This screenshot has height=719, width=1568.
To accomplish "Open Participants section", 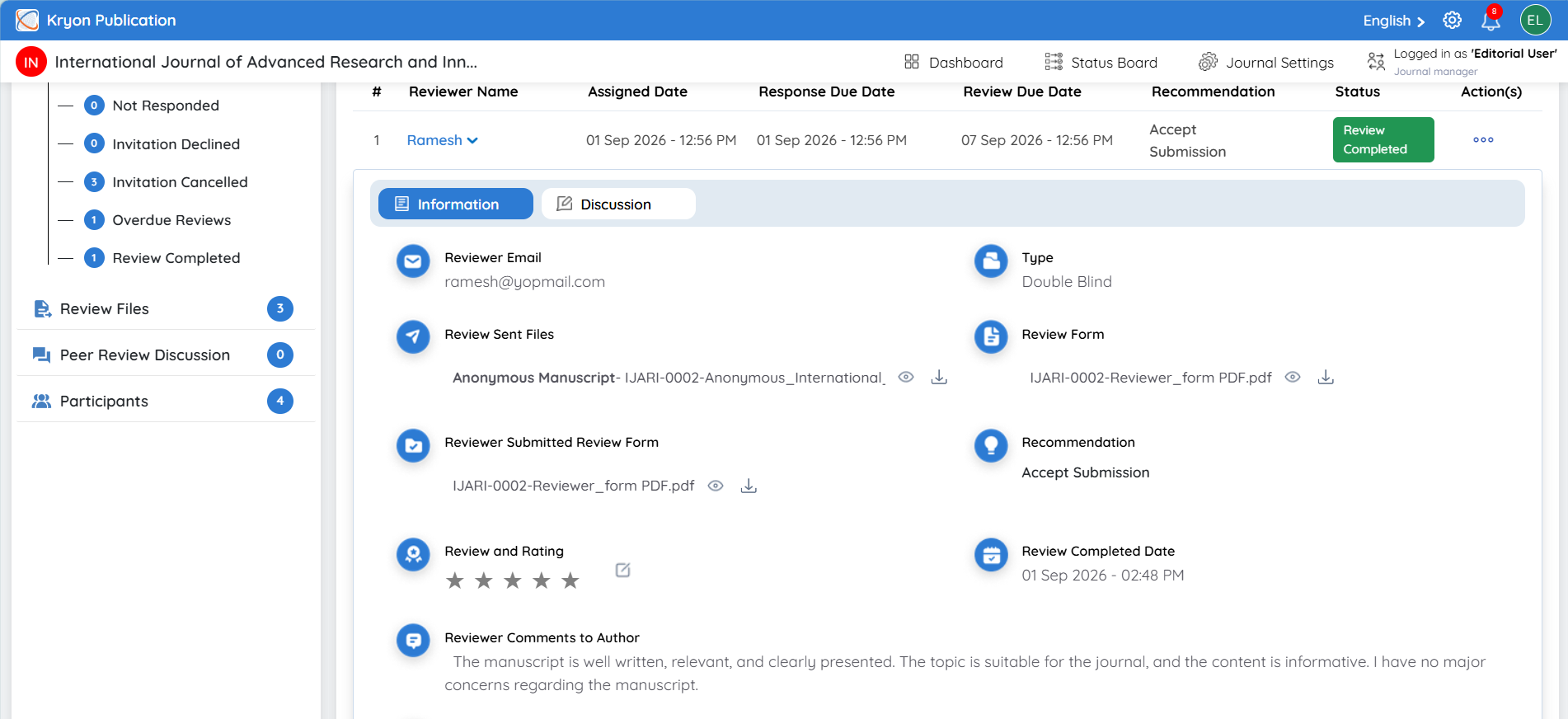I will coord(165,401).
